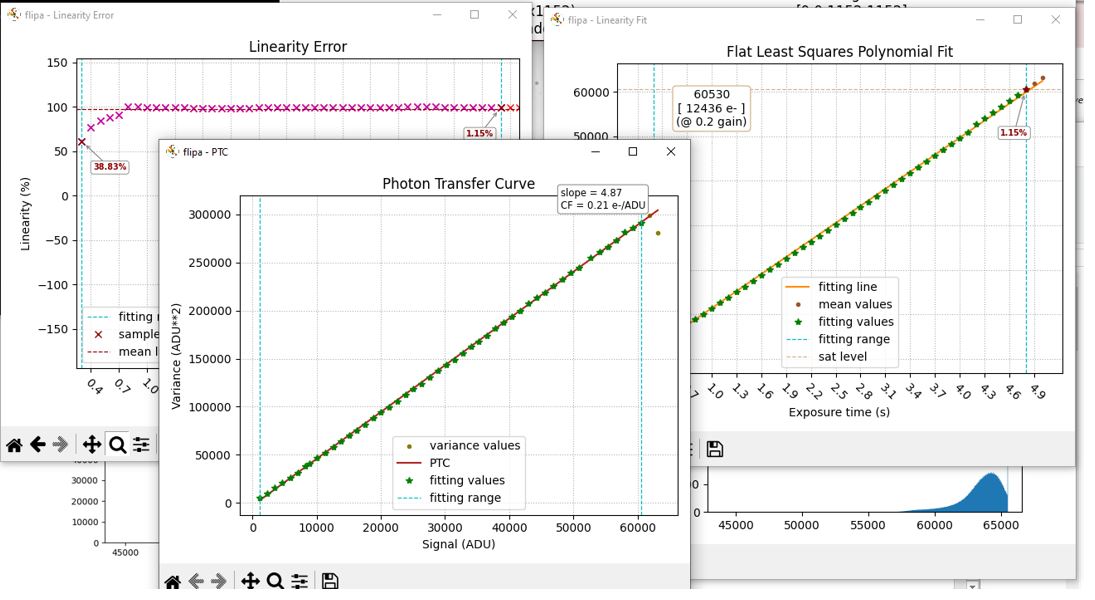Toggle the Pan tool in Linearity Error toolbar
The image size is (1095, 600).
tap(91, 445)
